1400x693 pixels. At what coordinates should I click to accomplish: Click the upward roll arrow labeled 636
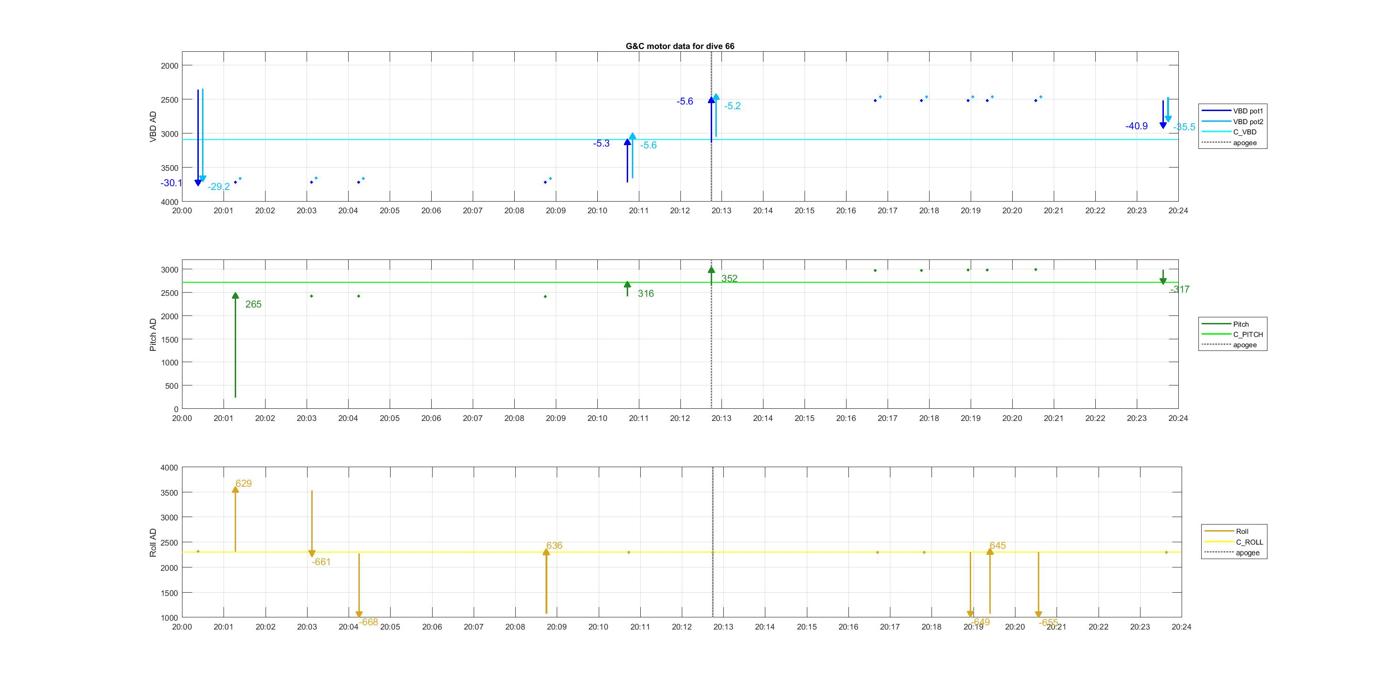coord(546,581)
